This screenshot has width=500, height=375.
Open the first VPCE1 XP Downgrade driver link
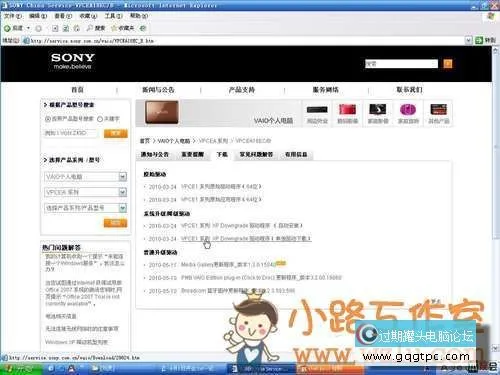click(x=241, y=226)
